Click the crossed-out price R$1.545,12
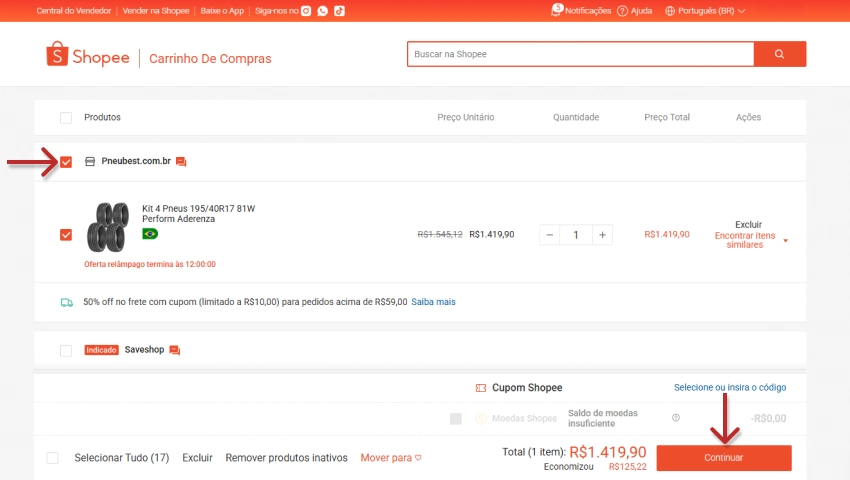 [x=440, y=234]
